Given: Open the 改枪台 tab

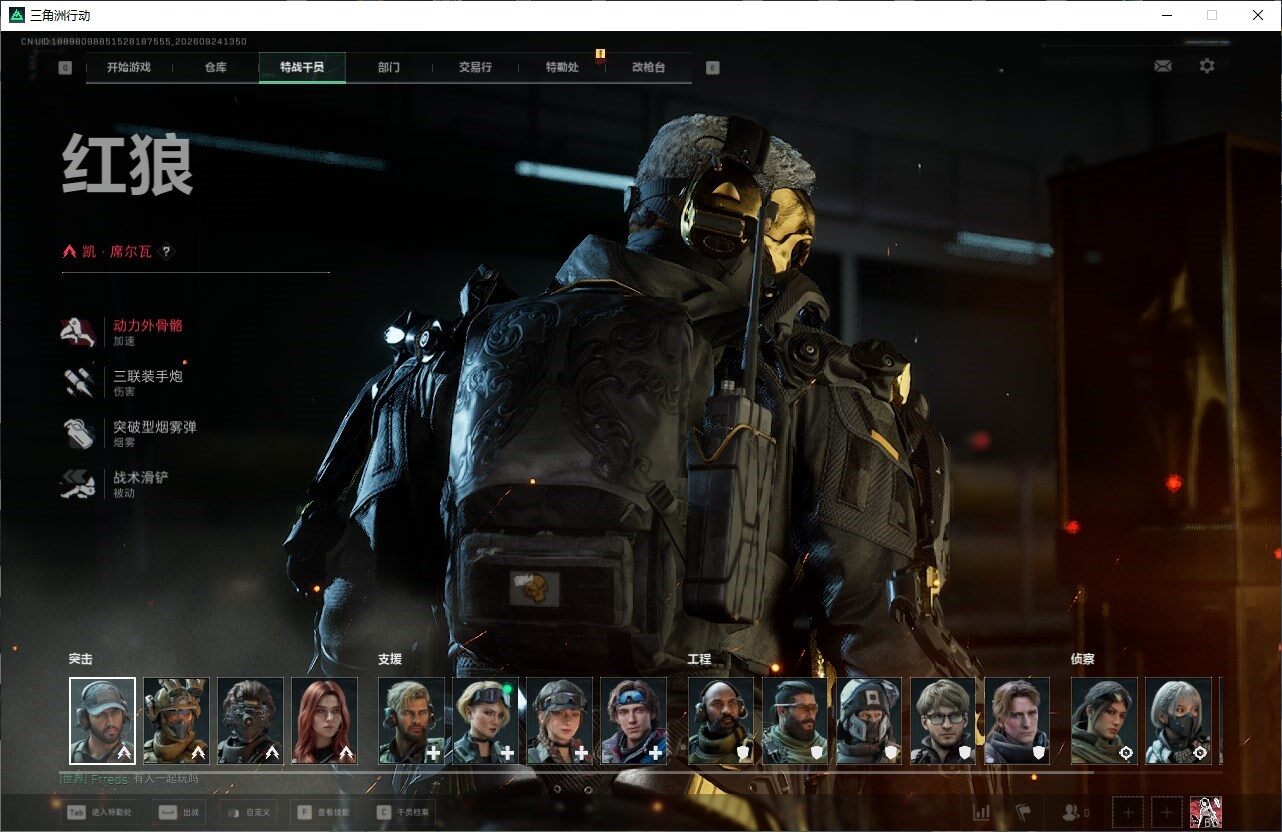Looking at the screenshot, I should (x=648, y=68).
